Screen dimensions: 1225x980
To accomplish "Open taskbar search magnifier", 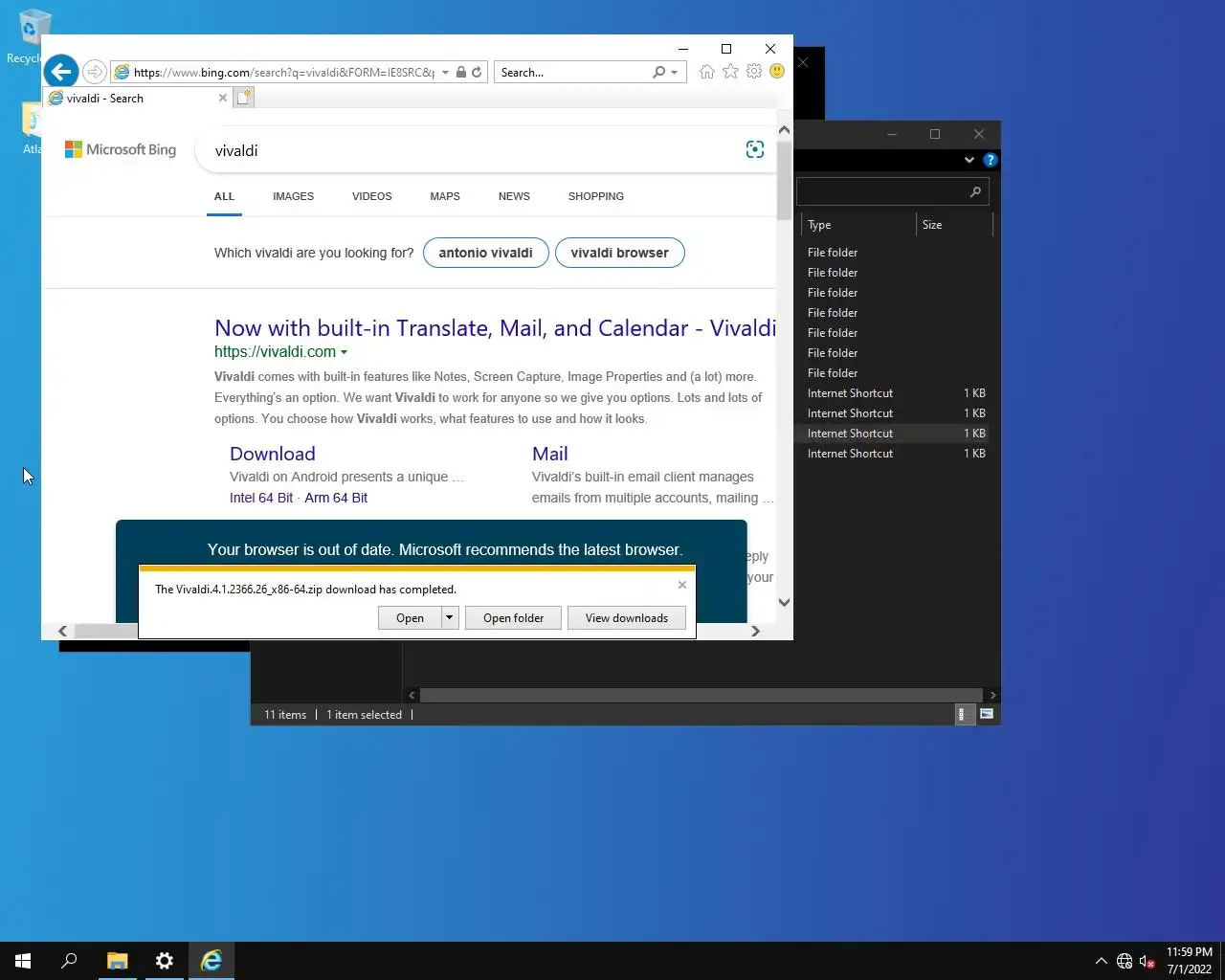I will [x=69, y=961].
